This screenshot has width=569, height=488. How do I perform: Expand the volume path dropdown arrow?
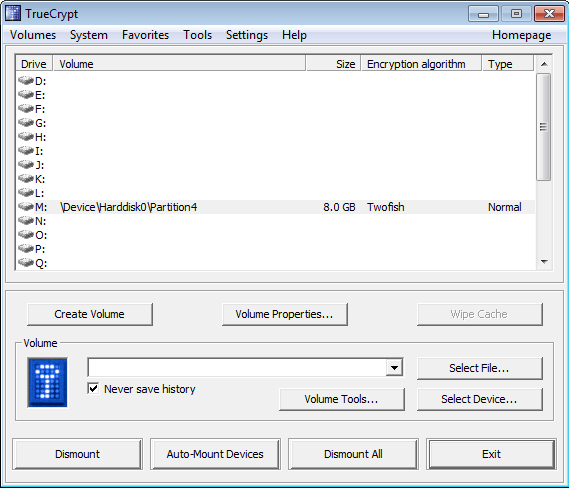pos(394,368)
